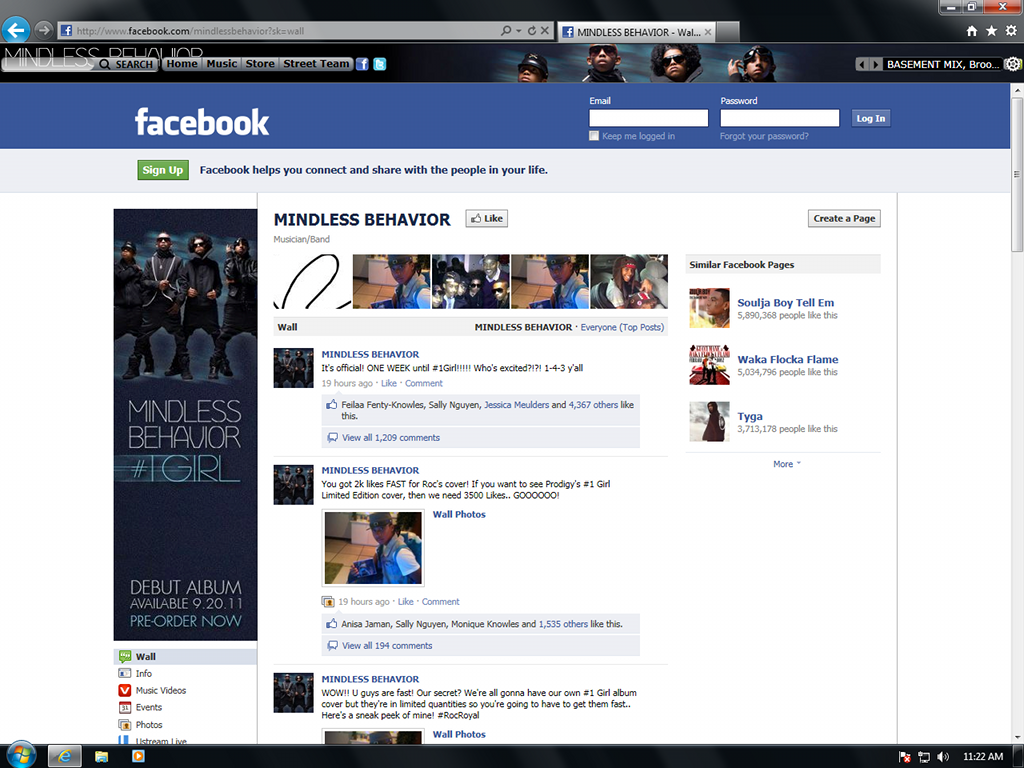Open Ustream Live section

[165, 740]
